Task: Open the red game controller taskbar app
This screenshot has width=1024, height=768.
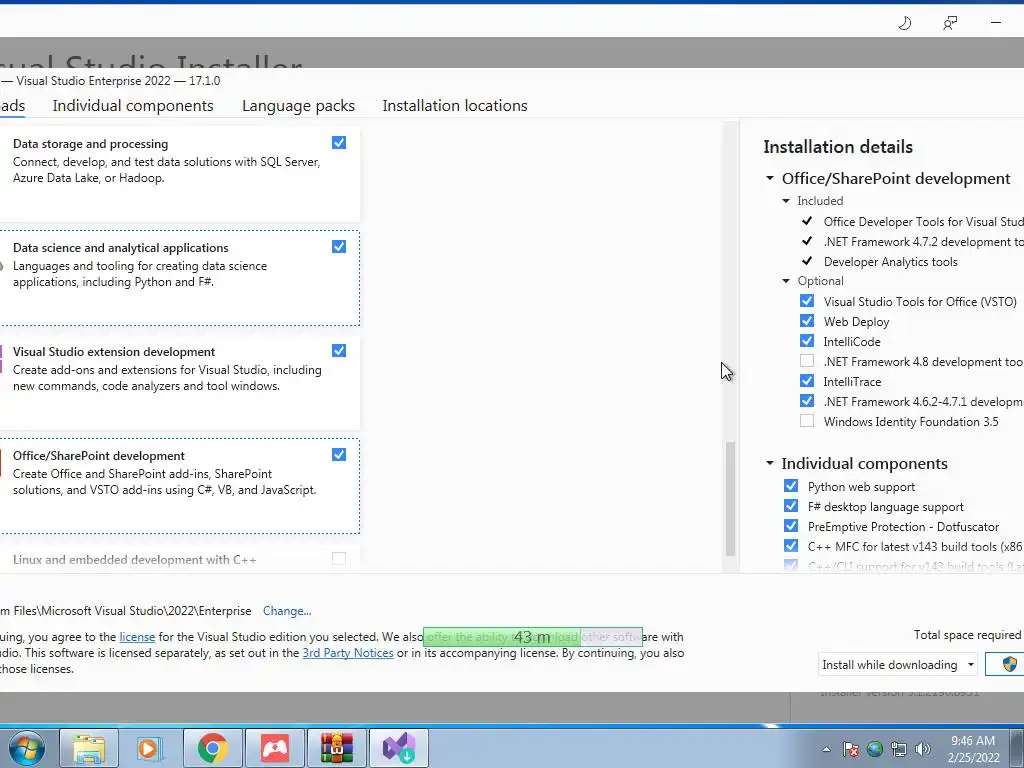Action: (275, 748)
